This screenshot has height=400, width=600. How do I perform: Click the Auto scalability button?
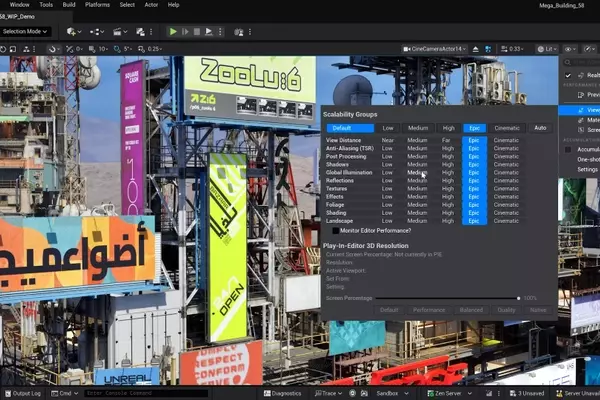coord(540,128)
